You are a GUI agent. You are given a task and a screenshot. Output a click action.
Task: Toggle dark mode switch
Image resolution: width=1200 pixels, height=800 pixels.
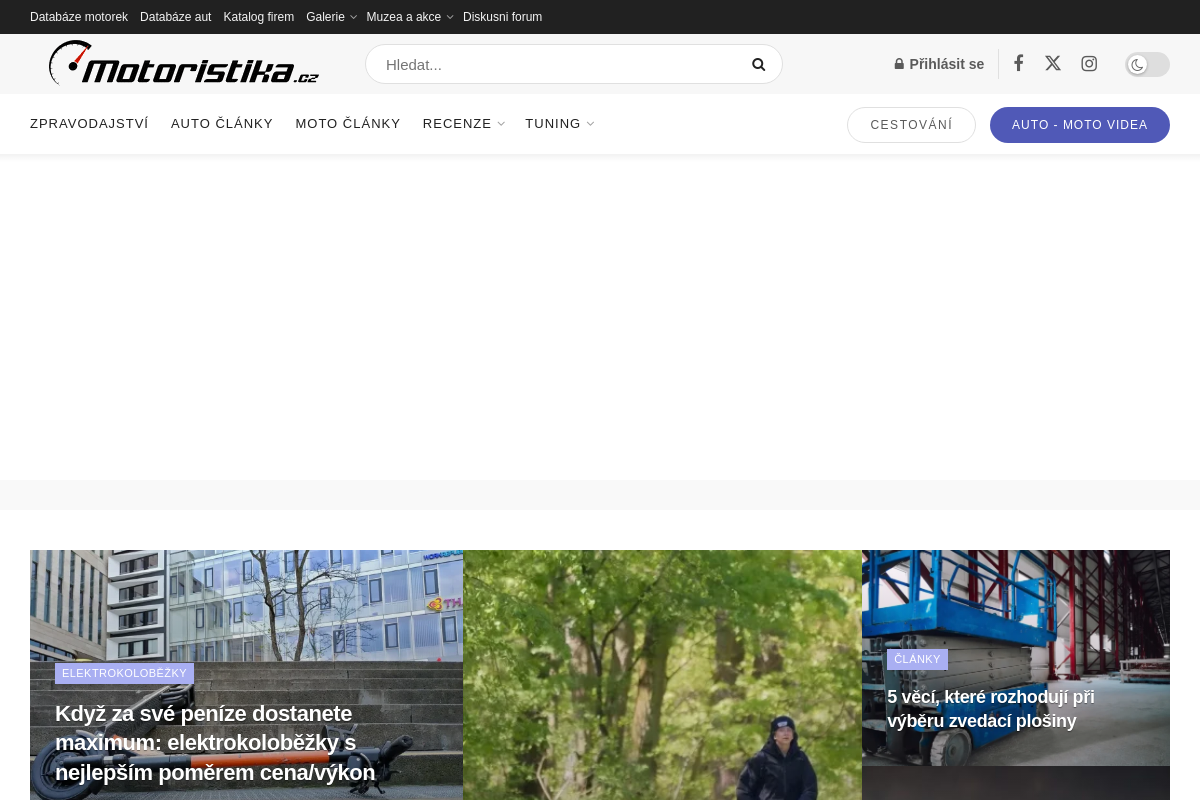[x=1147, y=64]
